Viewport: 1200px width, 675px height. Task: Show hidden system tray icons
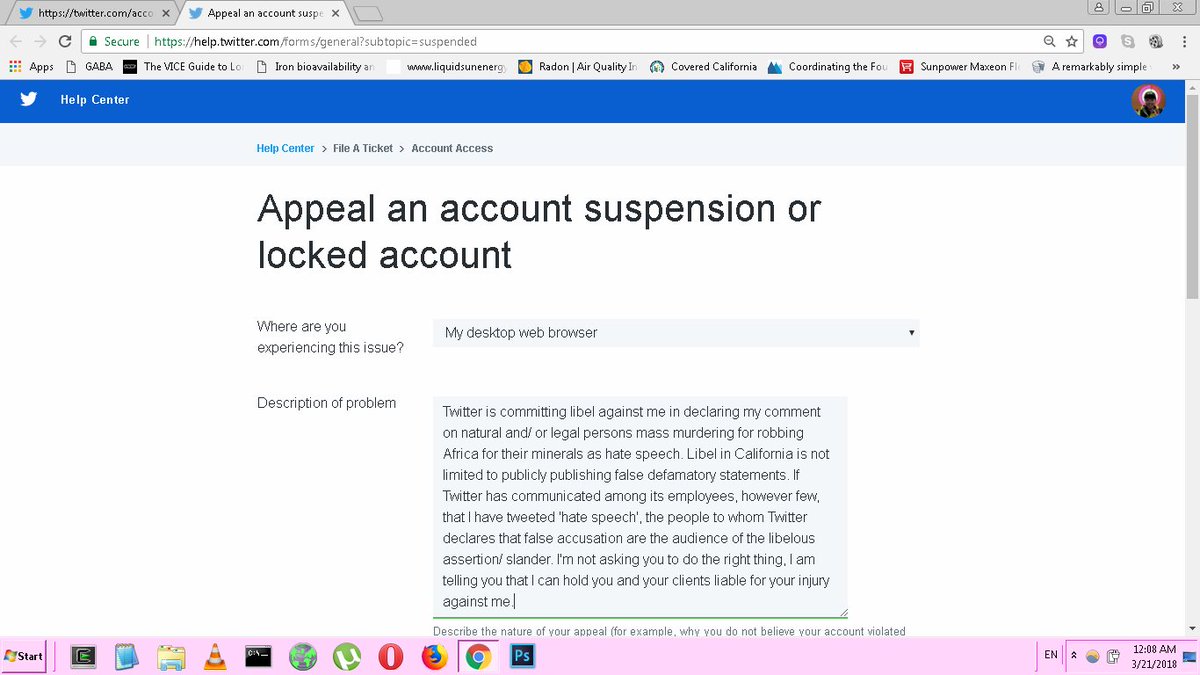[x=1074, y=655]
